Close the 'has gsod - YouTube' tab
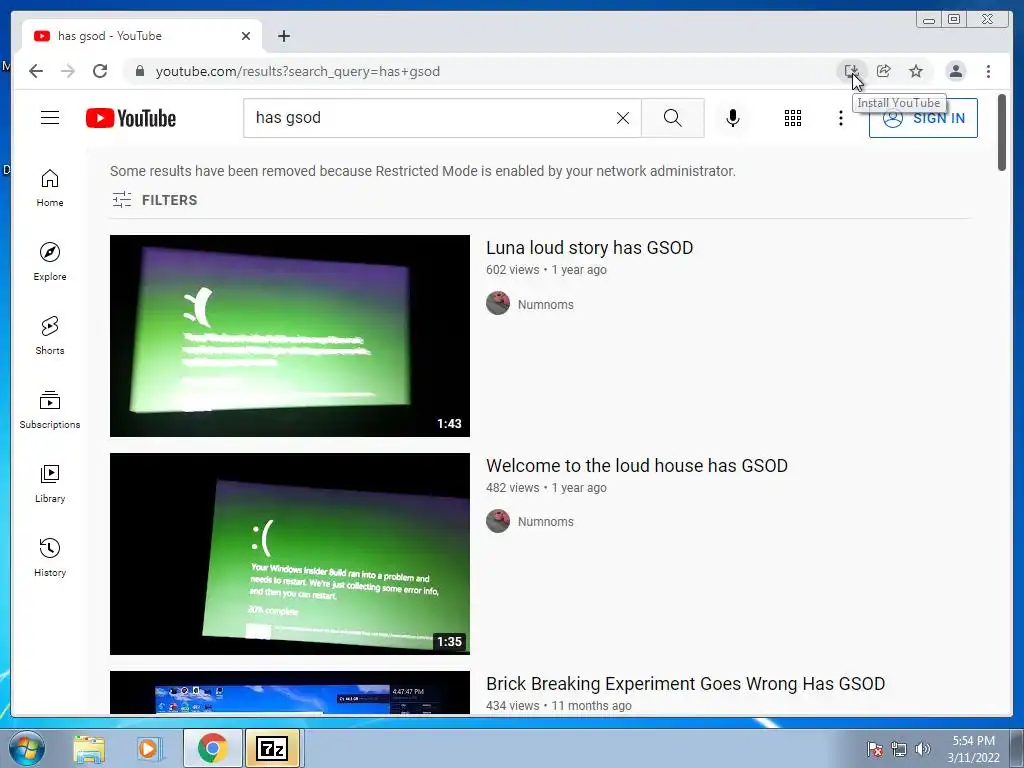The width and height of the screenshot is (1024, 768). [246, 36]
